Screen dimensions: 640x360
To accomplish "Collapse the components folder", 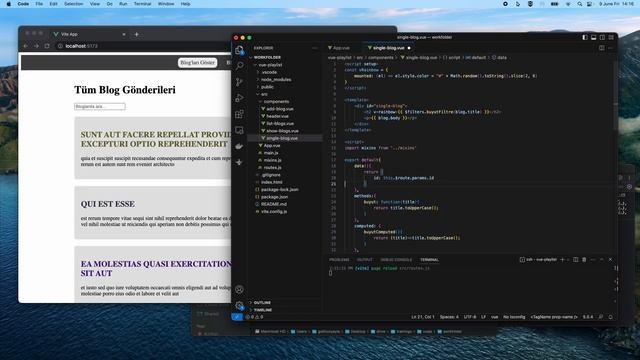I will [276, 102].
